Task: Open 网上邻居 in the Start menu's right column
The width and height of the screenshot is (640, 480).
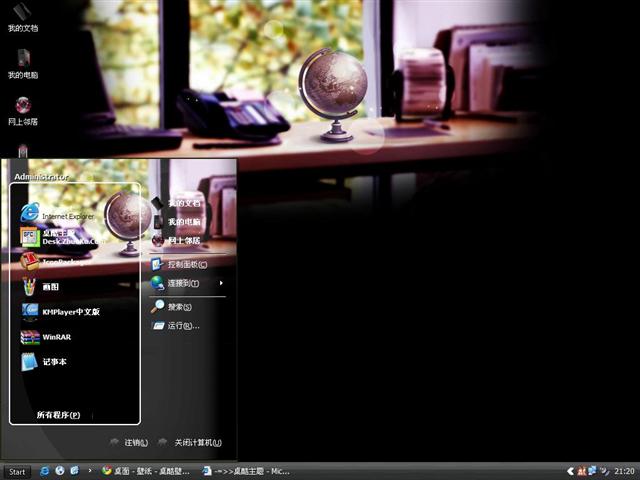Action: pos(176,240)
